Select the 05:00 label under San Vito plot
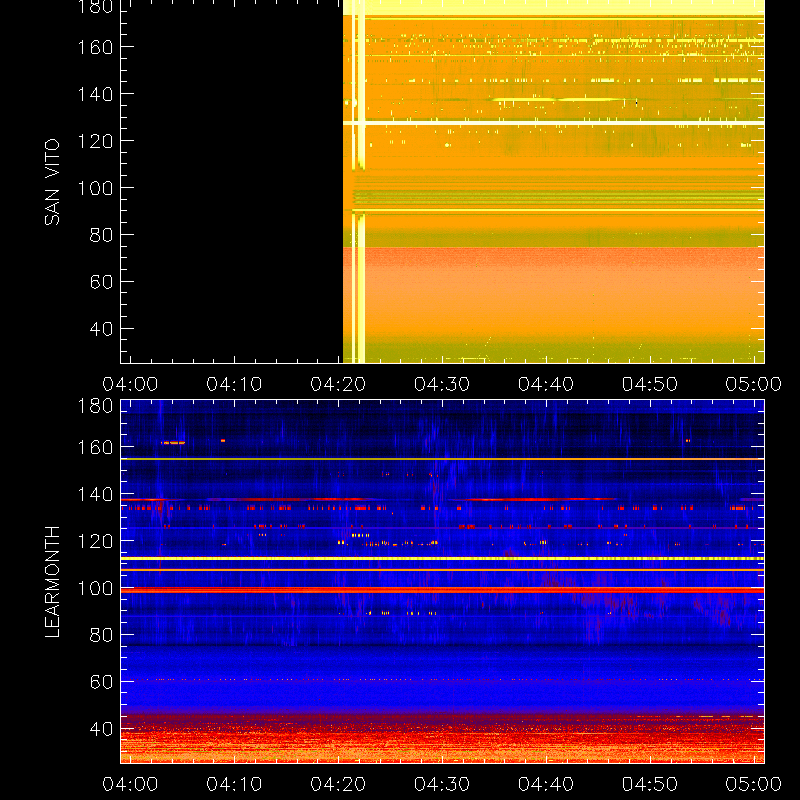Image resolution: width=800 pixels, height=800 pixels. pyautogui.click(x=754, y=384)
